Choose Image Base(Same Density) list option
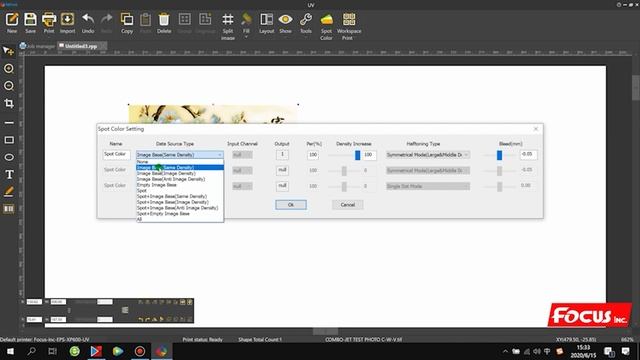The height and width of the screenshot is (360, 640). click(x=180, y=167)
